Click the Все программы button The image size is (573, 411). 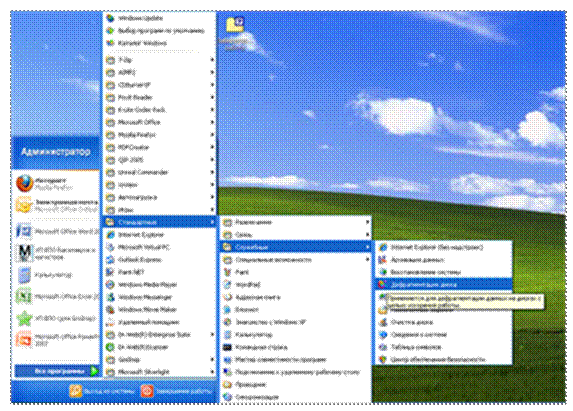point(57,371)
